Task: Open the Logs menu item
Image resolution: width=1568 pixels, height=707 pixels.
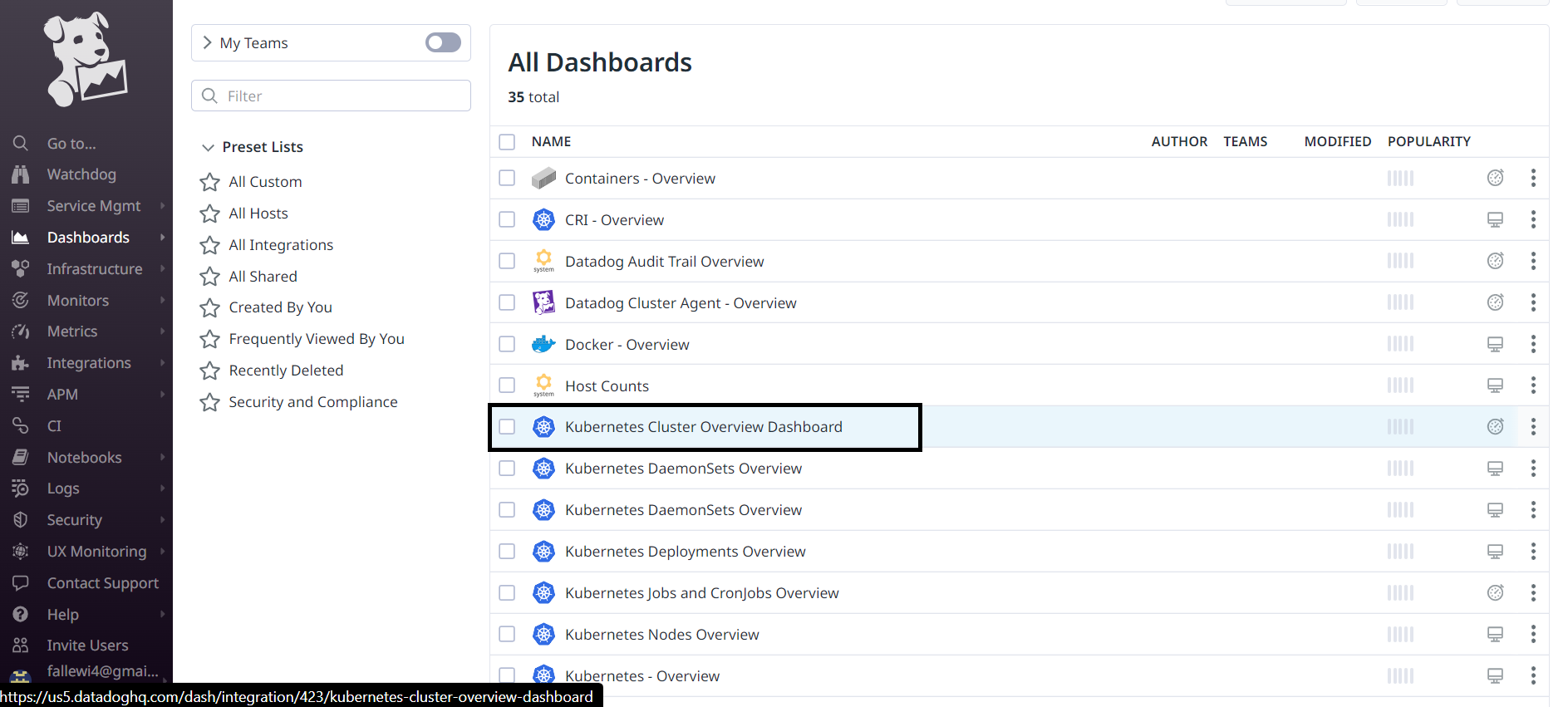Action: click(63, 489)
